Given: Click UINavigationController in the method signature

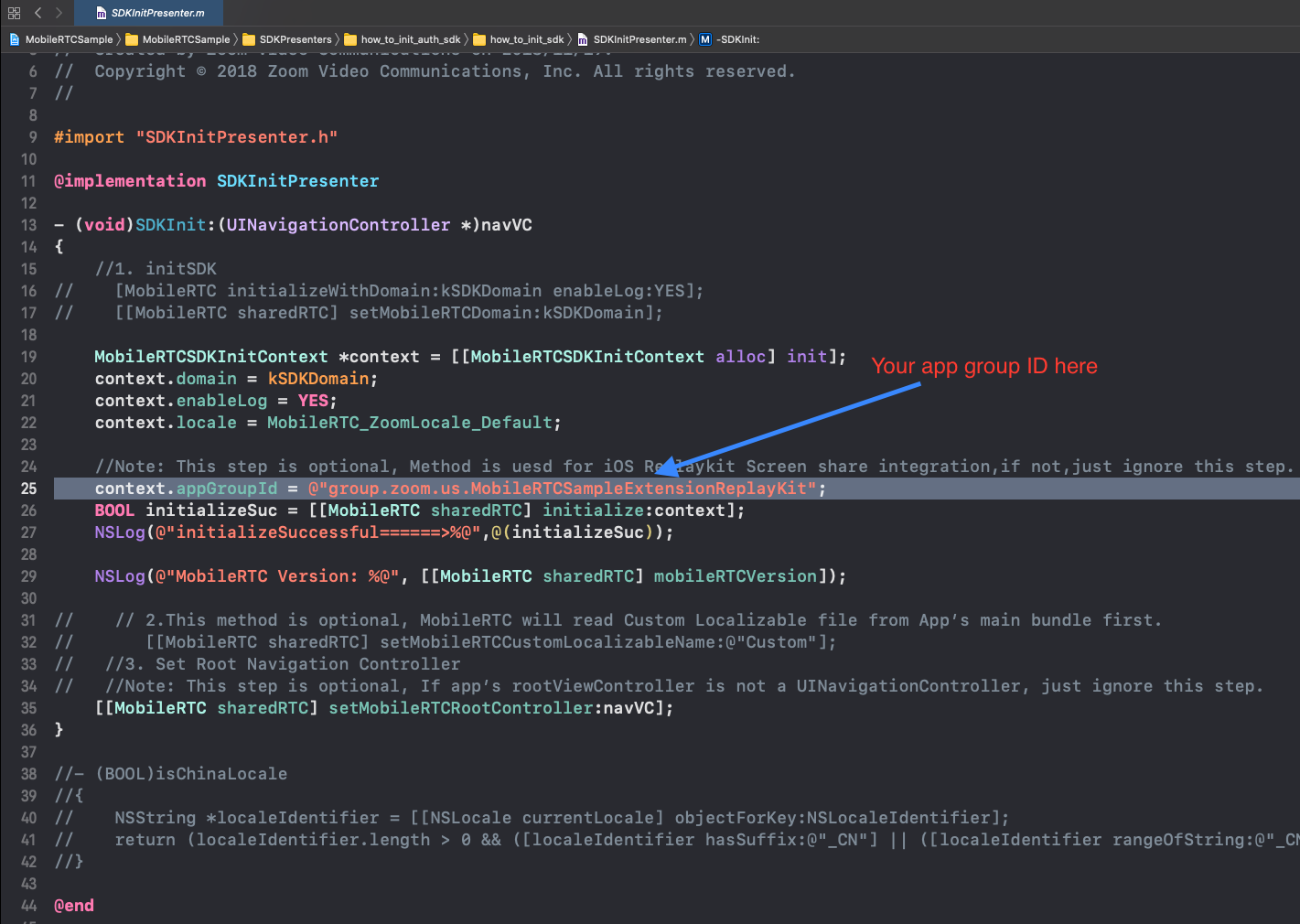Looking at the screenshot, I should [338, 225].
